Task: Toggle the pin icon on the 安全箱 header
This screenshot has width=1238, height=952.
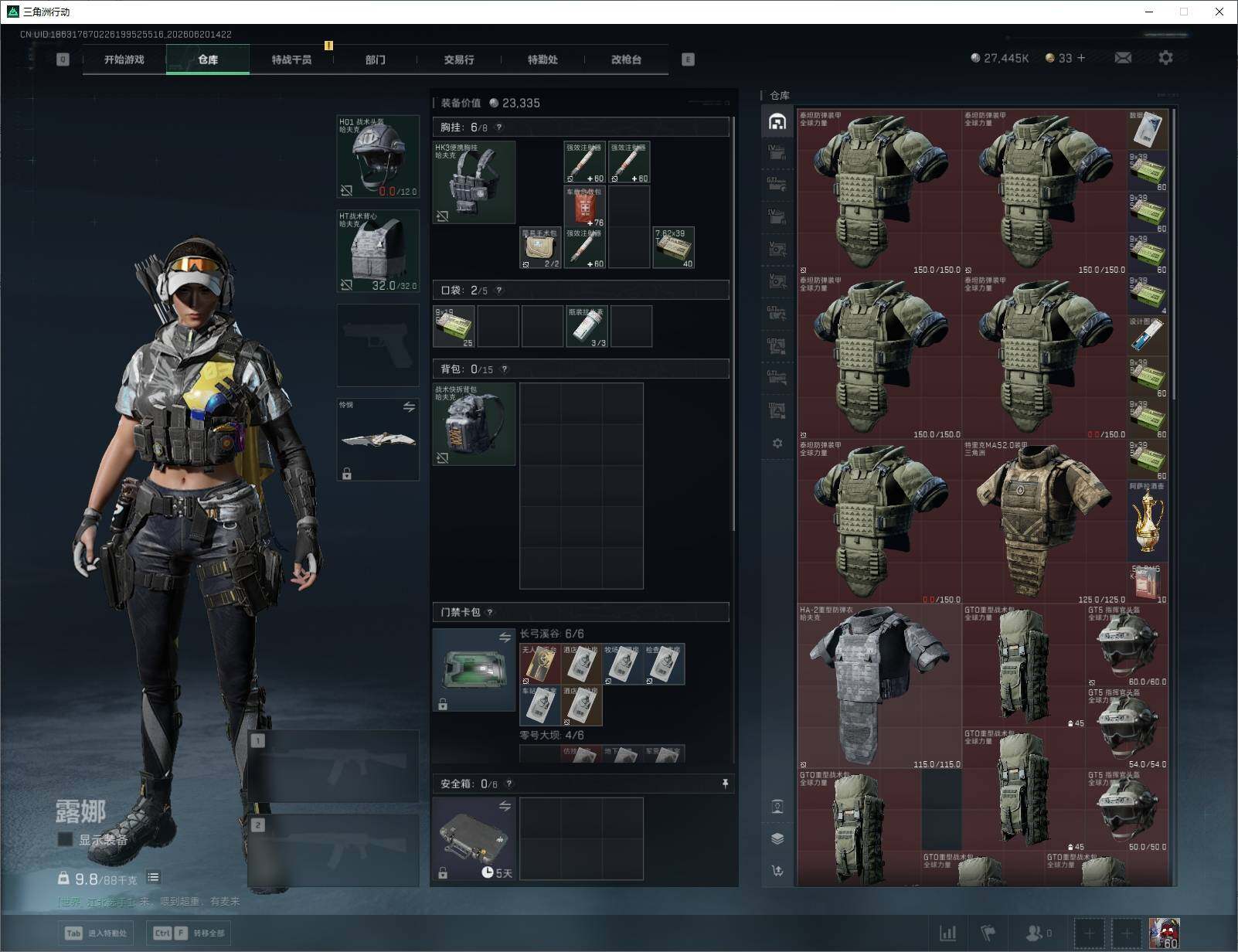Action: pyautogui.click(x=725, y=784)
